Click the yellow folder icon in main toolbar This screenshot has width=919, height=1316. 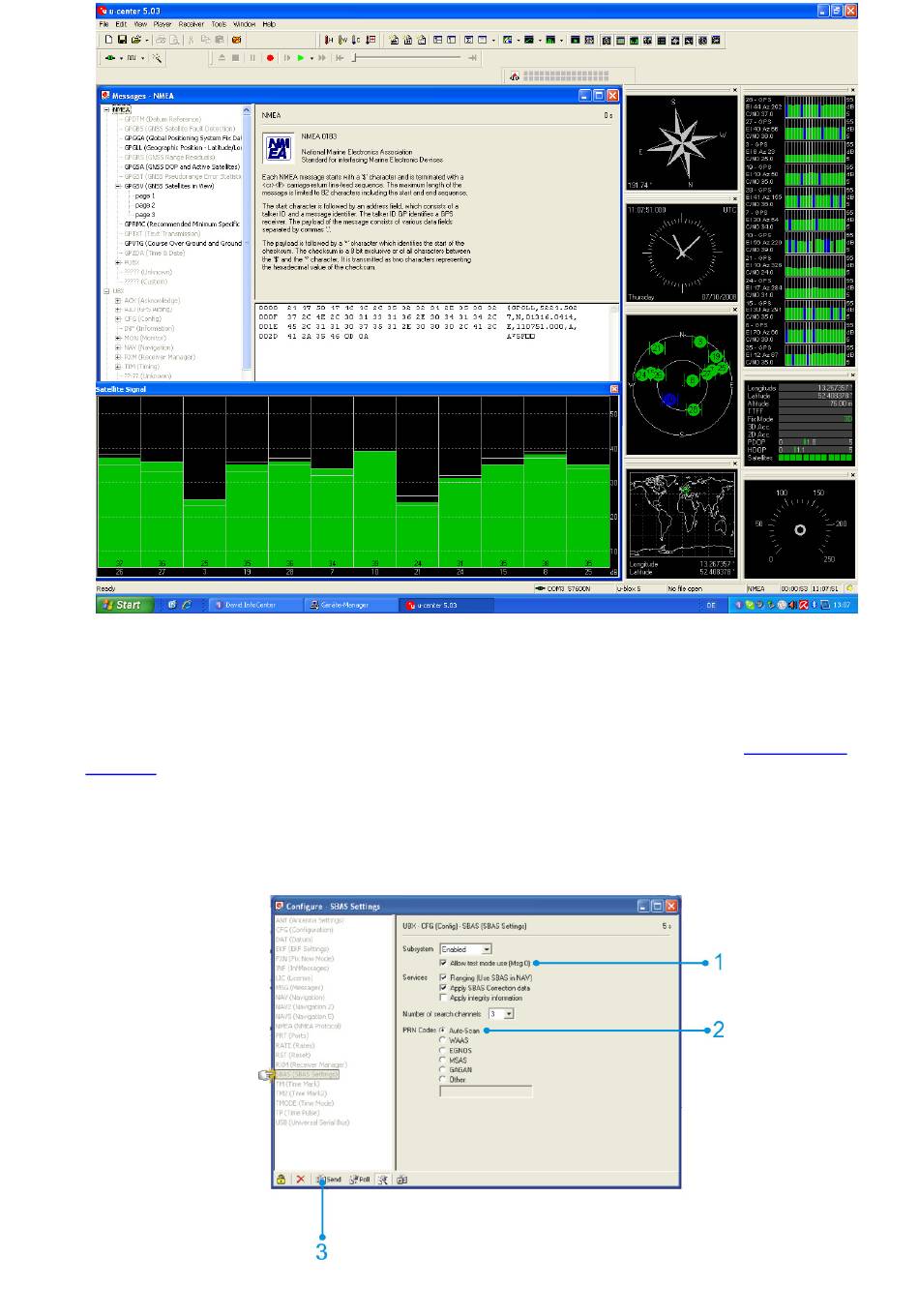236,40
